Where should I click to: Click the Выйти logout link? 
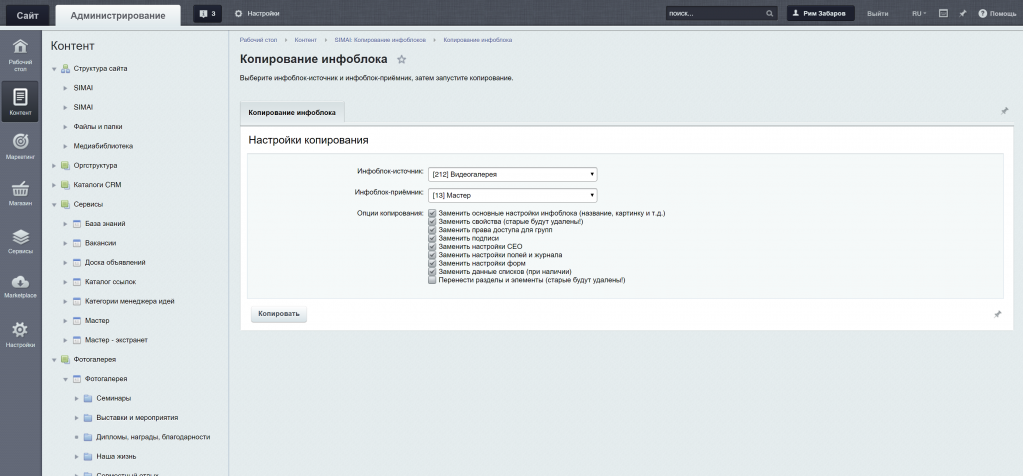click(877, 14)
